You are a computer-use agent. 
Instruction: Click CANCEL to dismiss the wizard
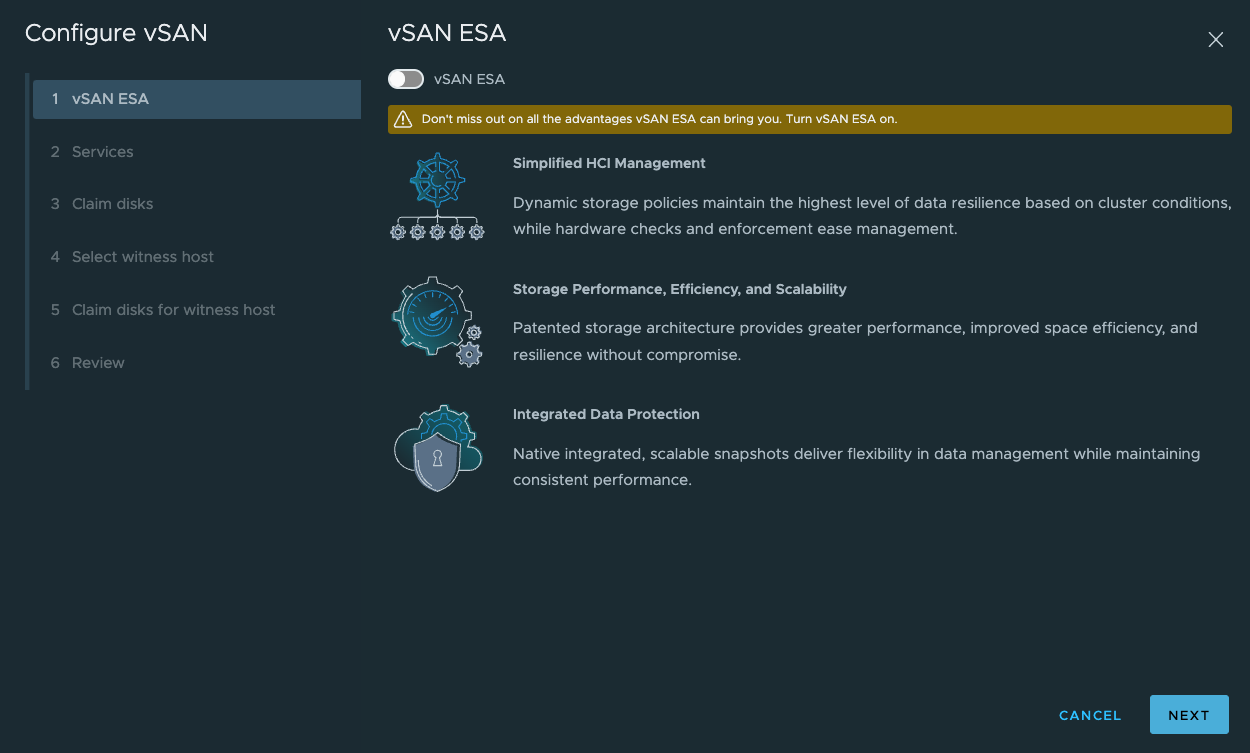pyautogui.click(x=1089, y=715)
